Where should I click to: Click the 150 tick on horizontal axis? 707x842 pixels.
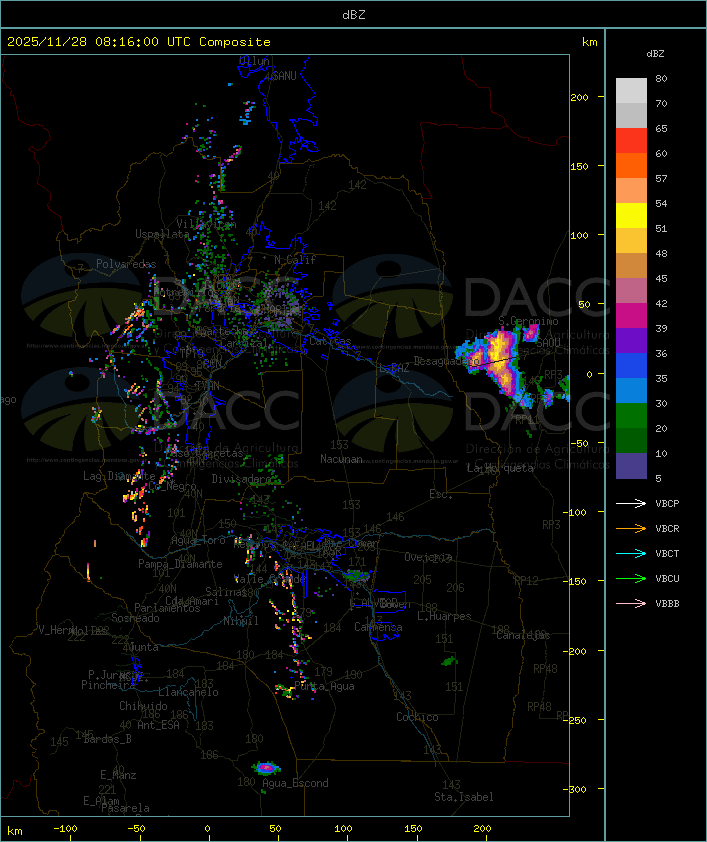click(x=413, y=829)
